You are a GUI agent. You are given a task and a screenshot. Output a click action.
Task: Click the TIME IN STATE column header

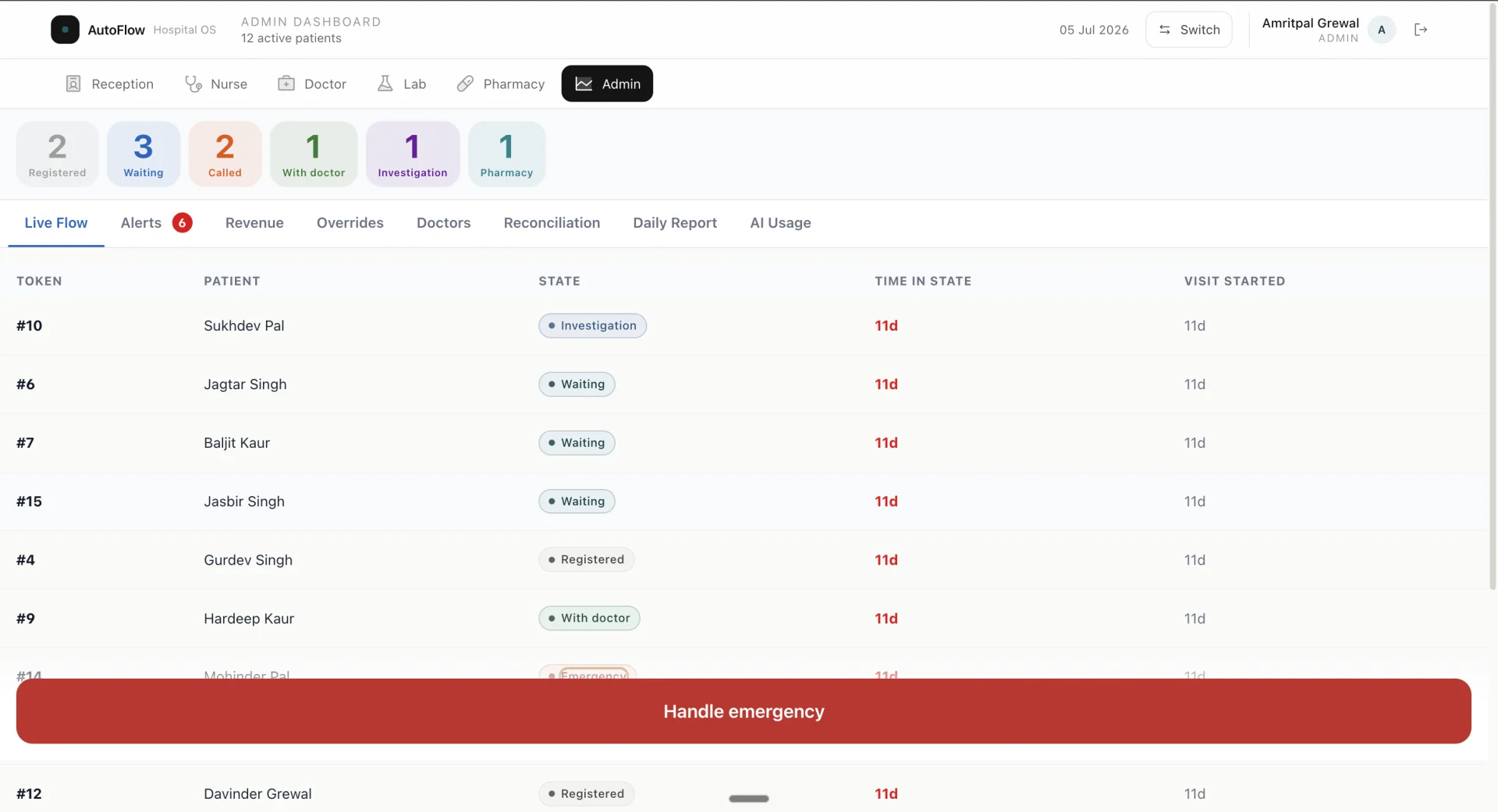click(x=923, y=281)
